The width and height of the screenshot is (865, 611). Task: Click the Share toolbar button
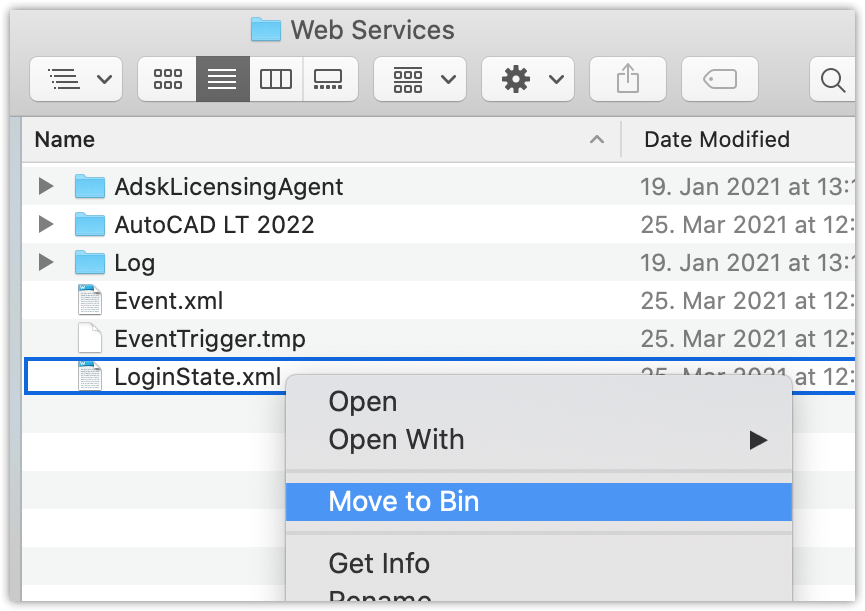tap(627, 79)
